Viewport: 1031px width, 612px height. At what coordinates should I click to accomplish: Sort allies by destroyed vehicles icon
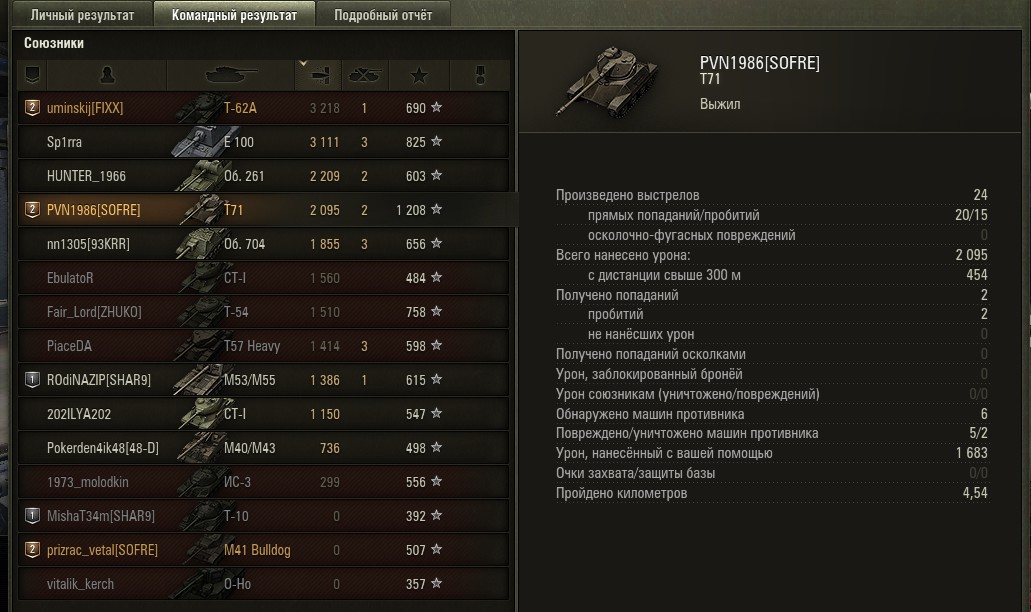tap(365, 75)
